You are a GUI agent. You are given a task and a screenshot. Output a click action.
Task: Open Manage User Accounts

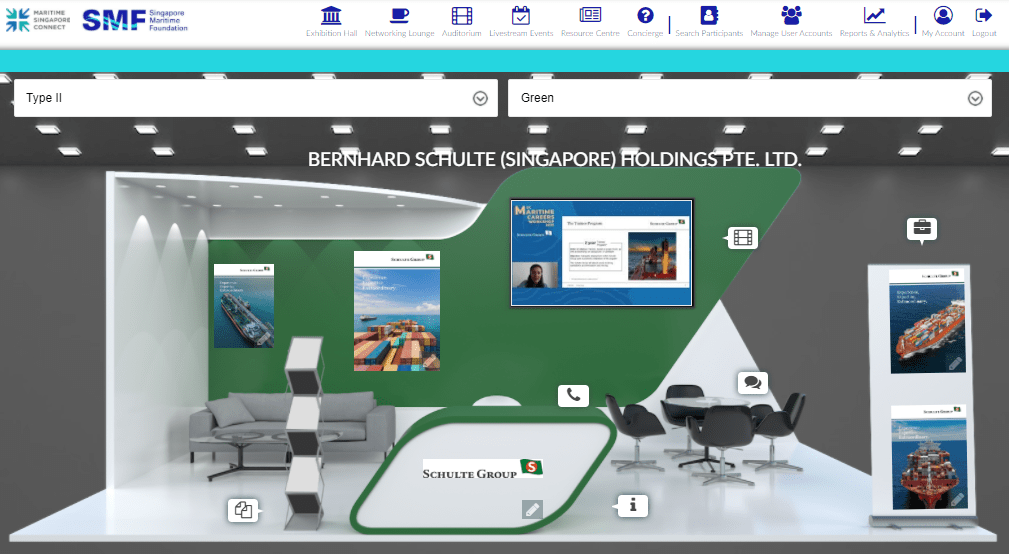coord(791,22)
